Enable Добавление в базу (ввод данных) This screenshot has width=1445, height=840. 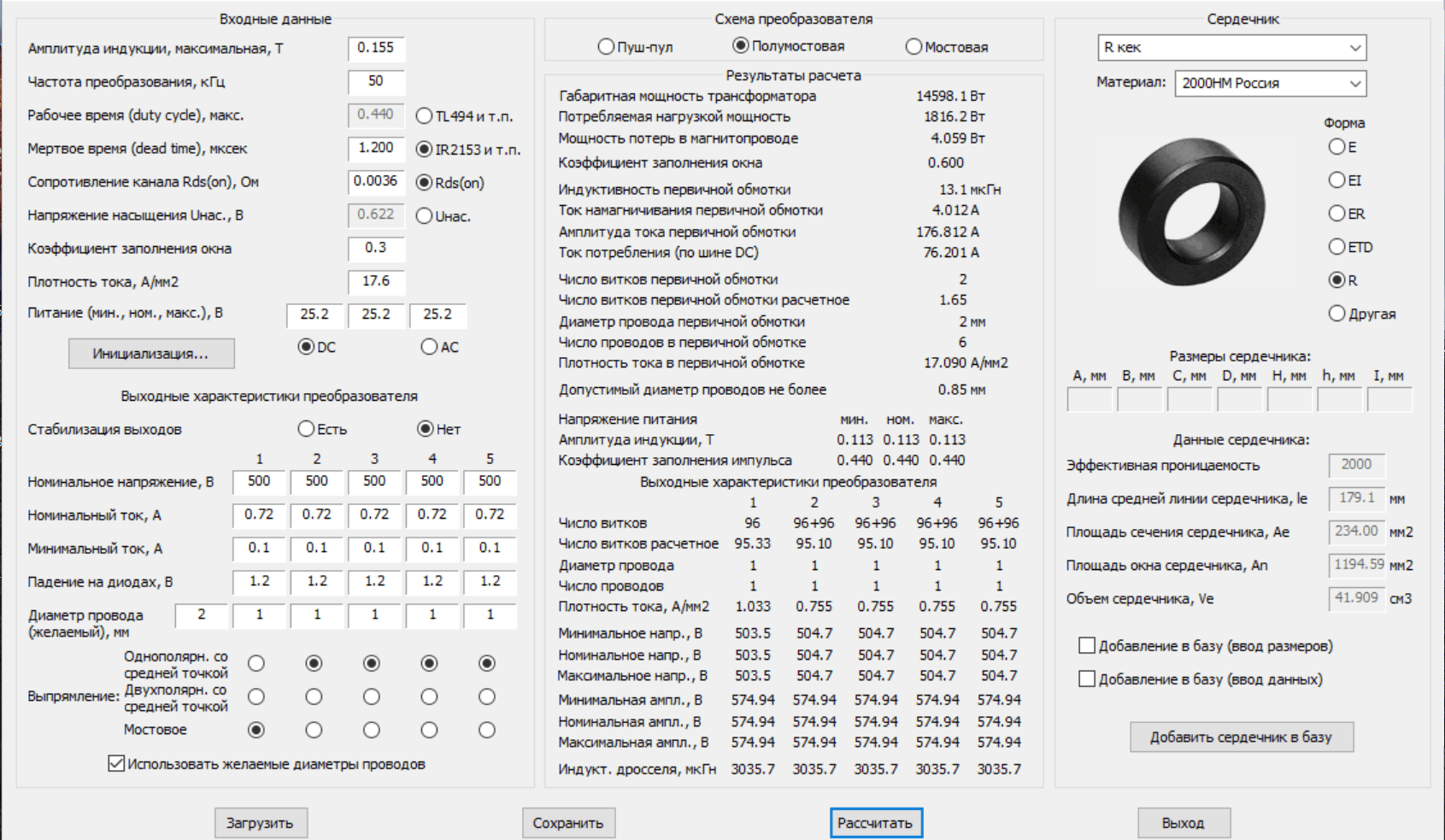1087,679
